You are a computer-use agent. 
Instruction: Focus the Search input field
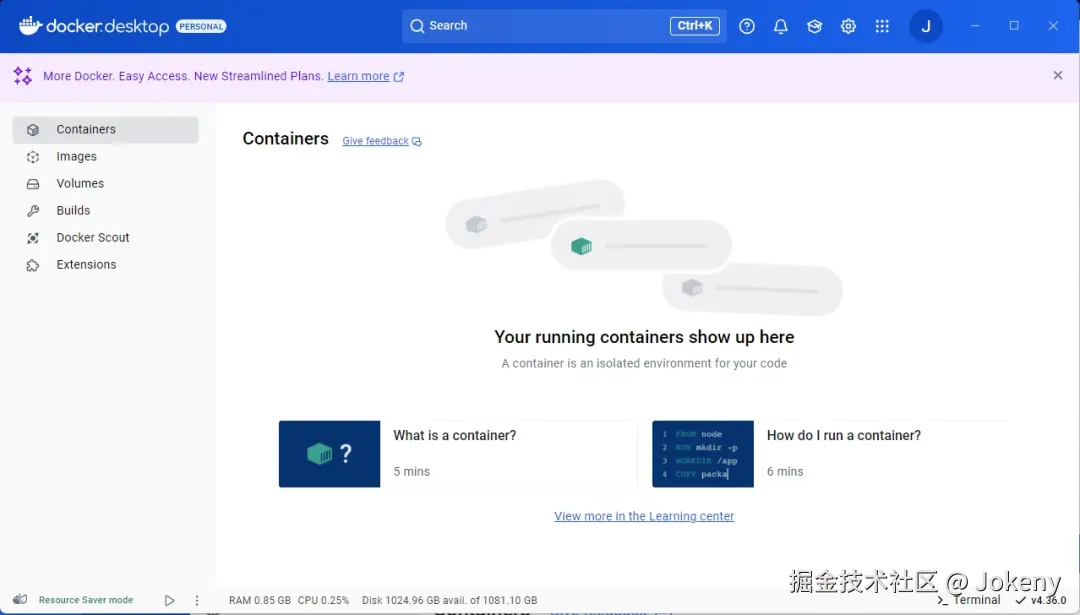click(x=564, y=26)
